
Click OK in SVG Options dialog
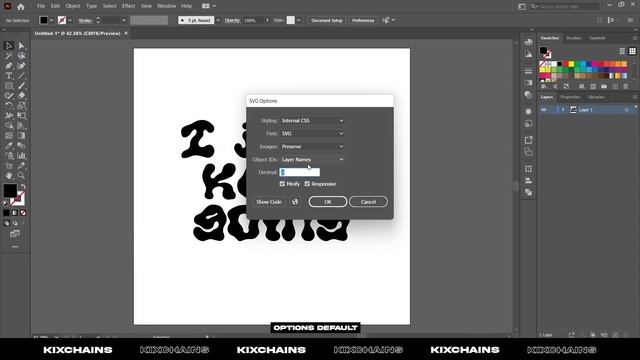pos(328,202)
